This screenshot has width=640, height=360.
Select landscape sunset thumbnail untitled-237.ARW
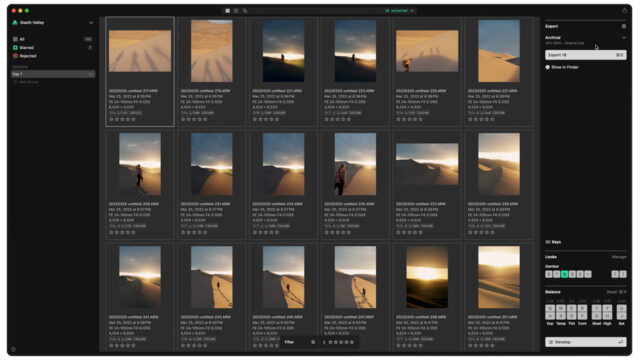(x=427, y=164)
